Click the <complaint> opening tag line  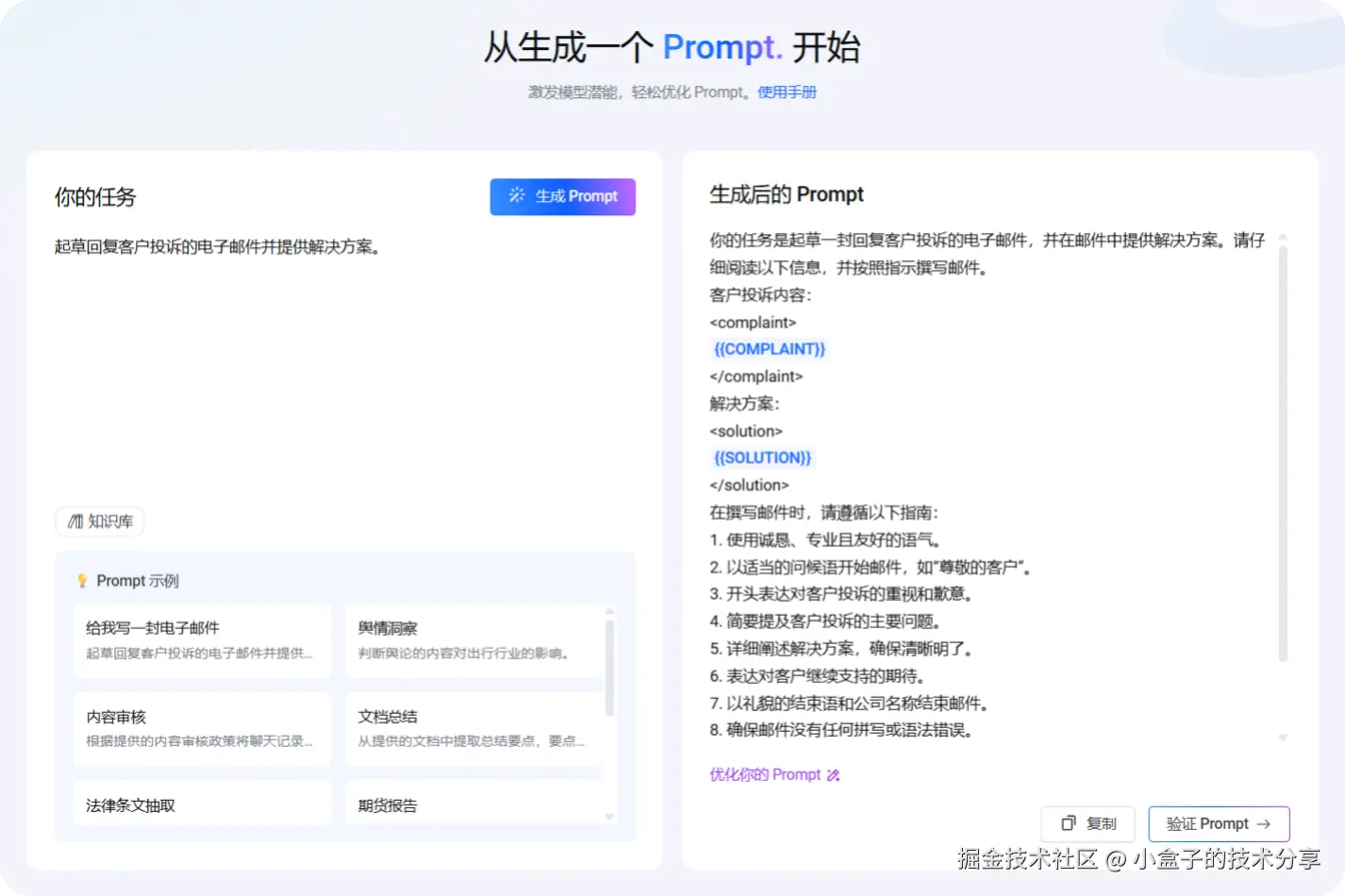753,323
